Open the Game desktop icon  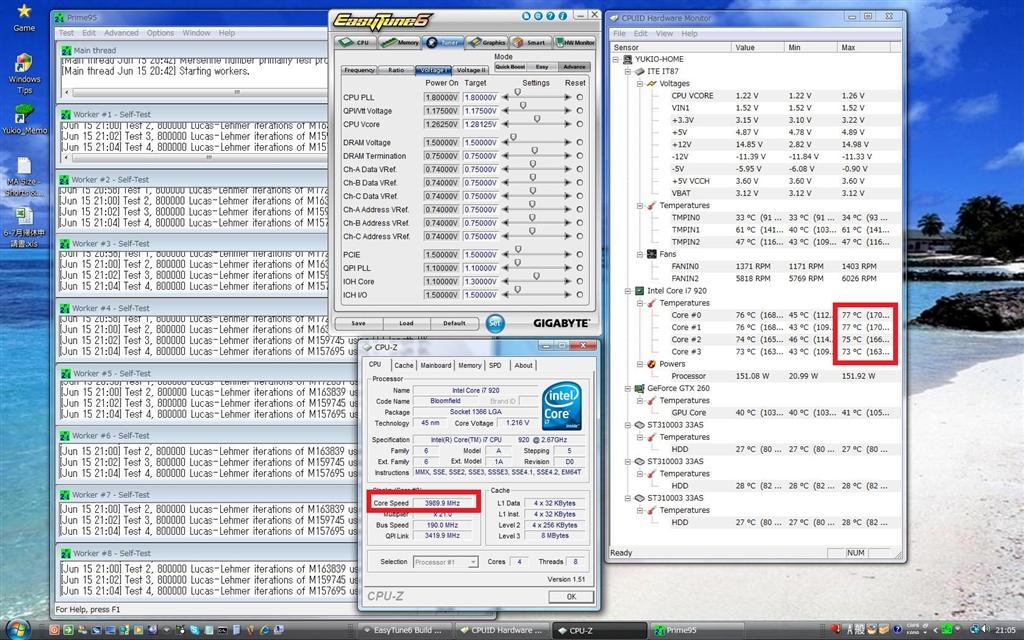point(24,18)
